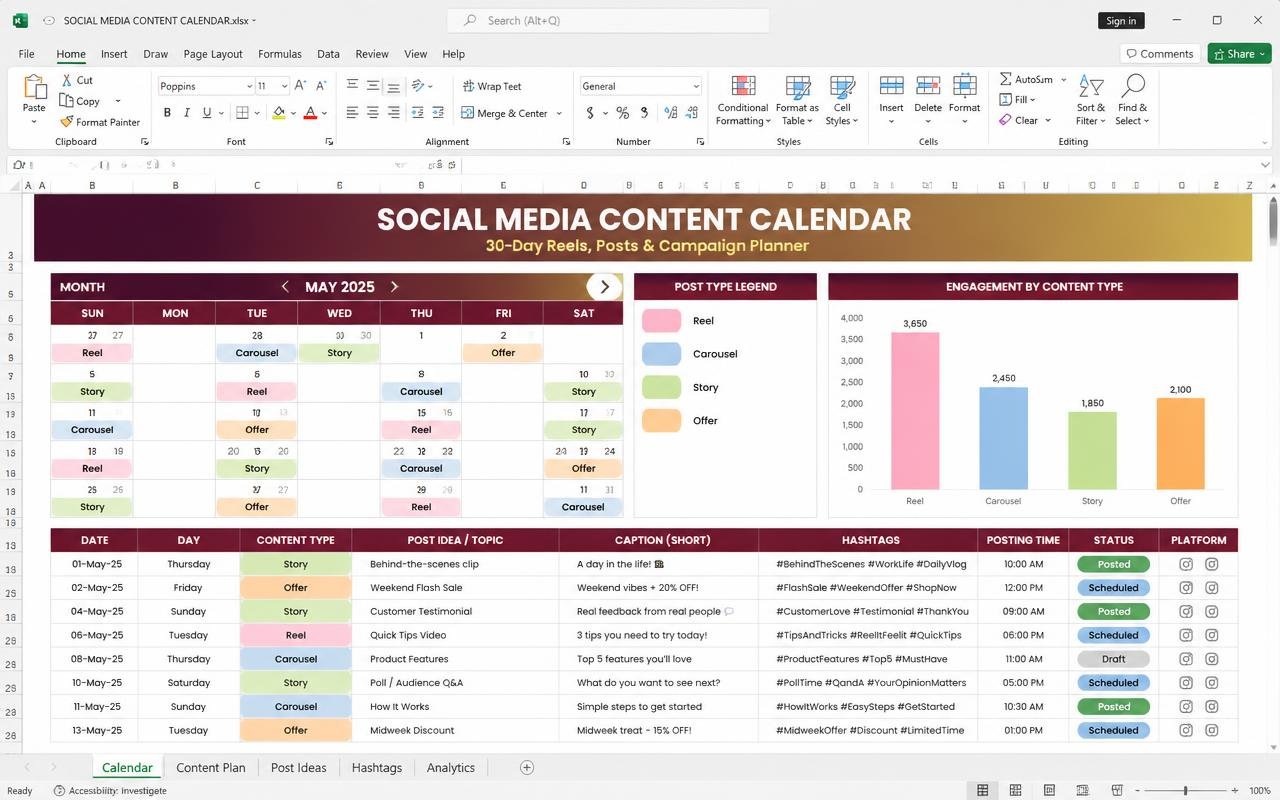Click the Font Color letter A icon
This screenshot has height=800, width=1280.
point(310,113)
